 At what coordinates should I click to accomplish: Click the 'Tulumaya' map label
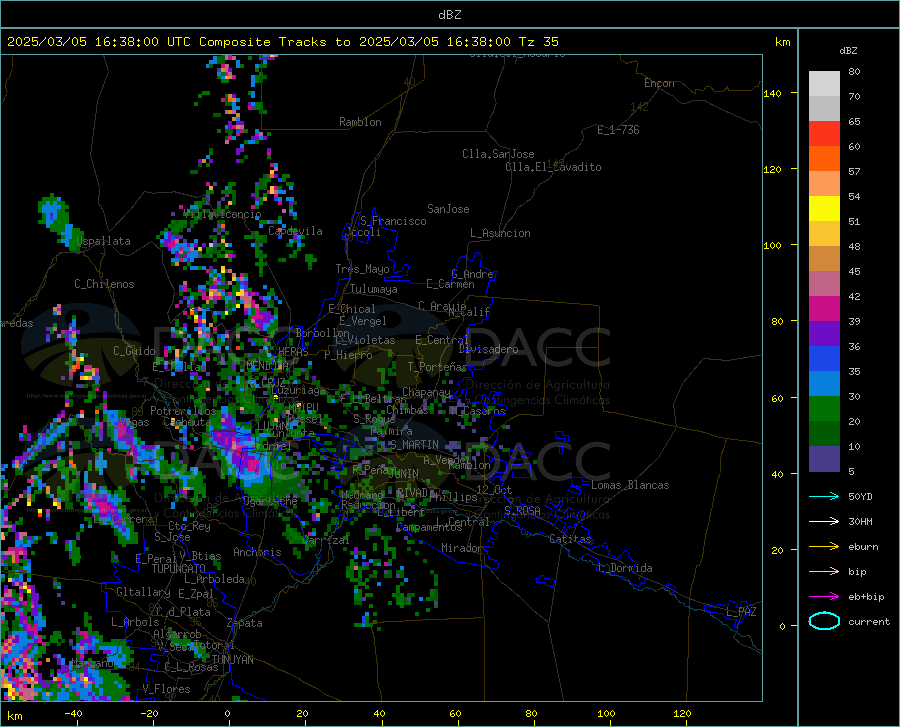[x=374, y=289]
